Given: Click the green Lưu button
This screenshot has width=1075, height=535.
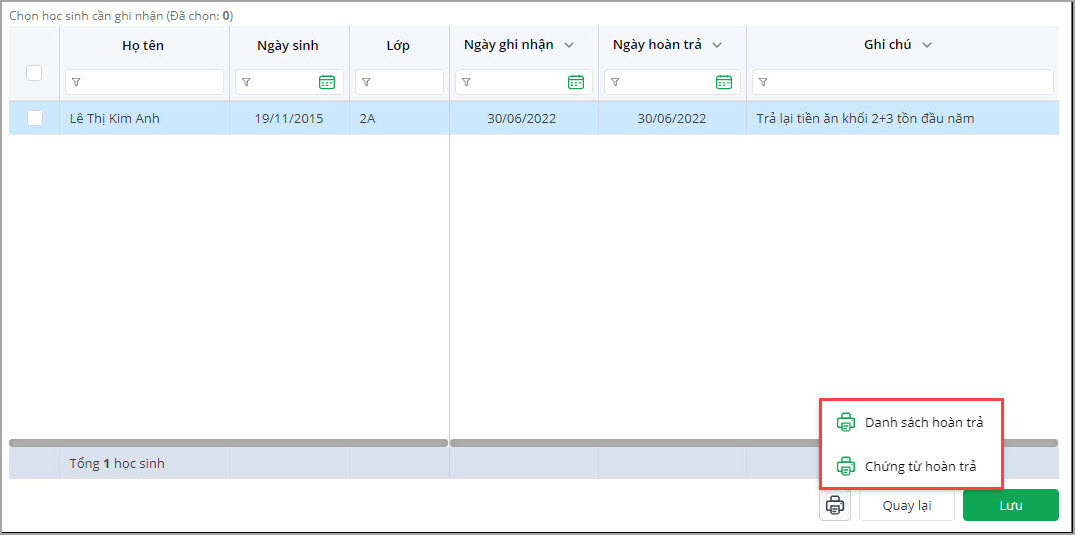Looking at the screenshot, I should click(x=1011, y=506).
